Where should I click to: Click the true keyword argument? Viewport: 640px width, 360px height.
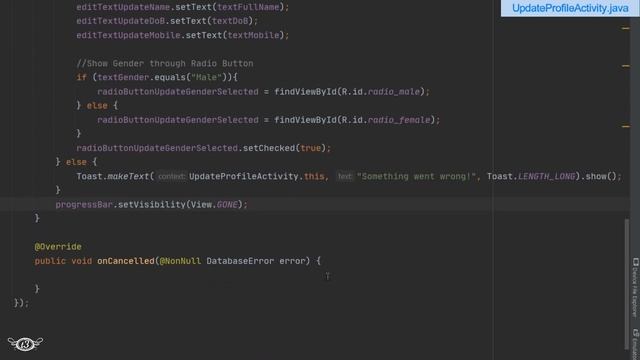click(x=310, y=148)
